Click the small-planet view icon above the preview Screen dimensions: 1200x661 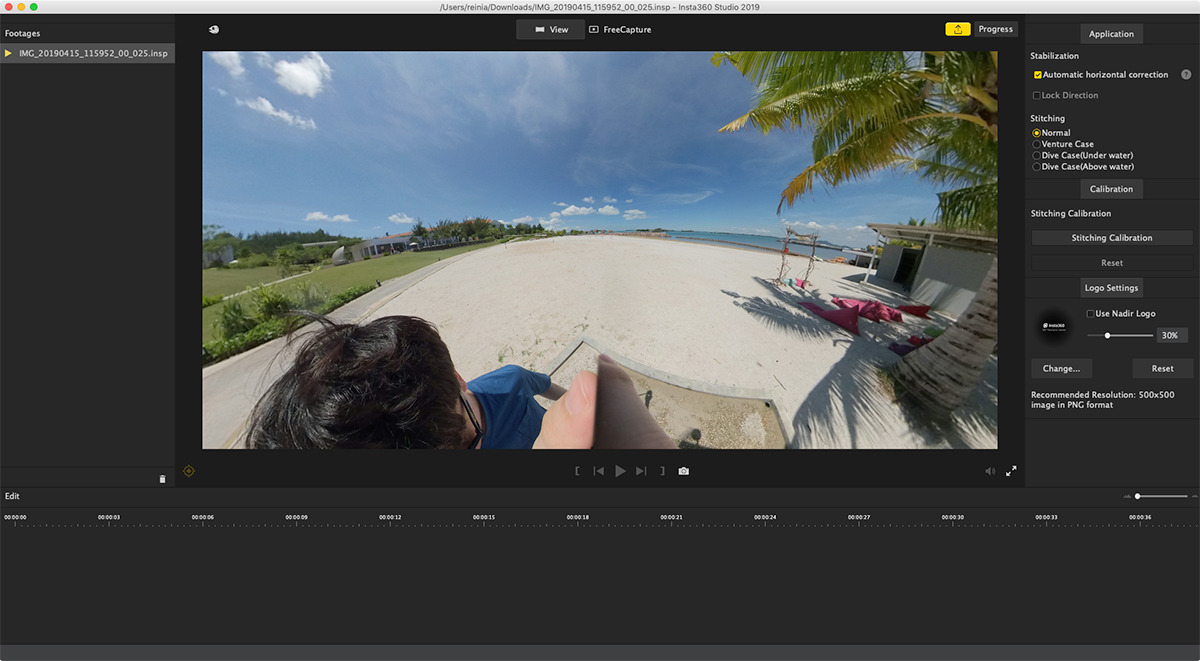point(213,29)
